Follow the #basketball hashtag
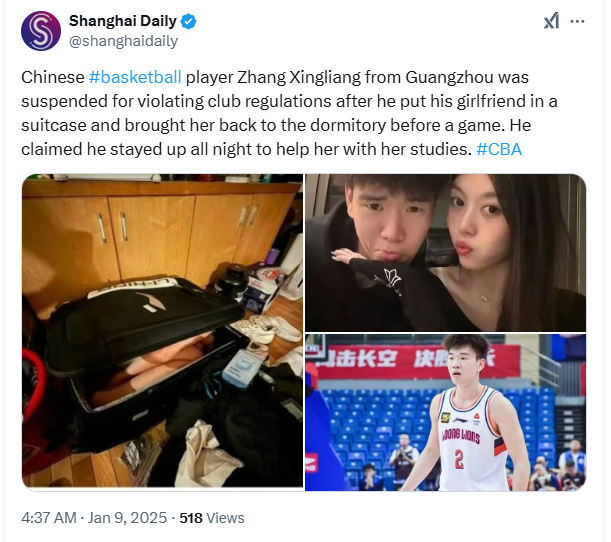Image resolution: width=611 pixels, height=542 pixels. [x=135, y=77]
